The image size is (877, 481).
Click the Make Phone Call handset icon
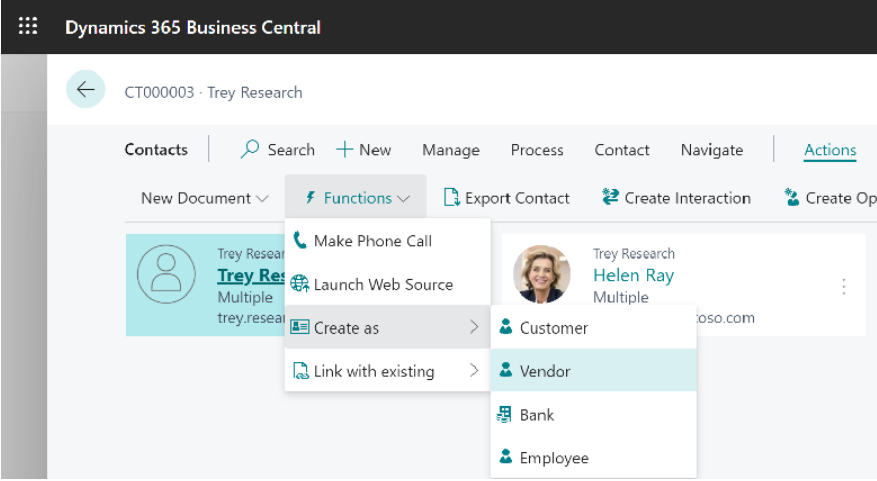point(300,240)
